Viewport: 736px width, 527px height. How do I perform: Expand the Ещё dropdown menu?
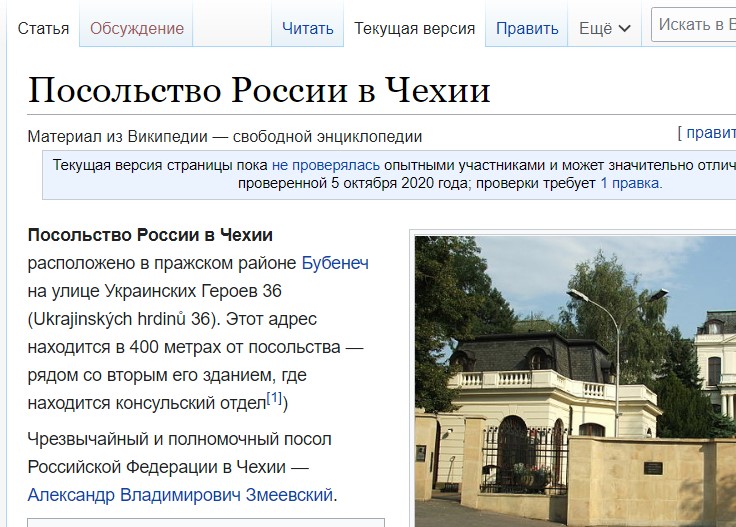[596, 28]
